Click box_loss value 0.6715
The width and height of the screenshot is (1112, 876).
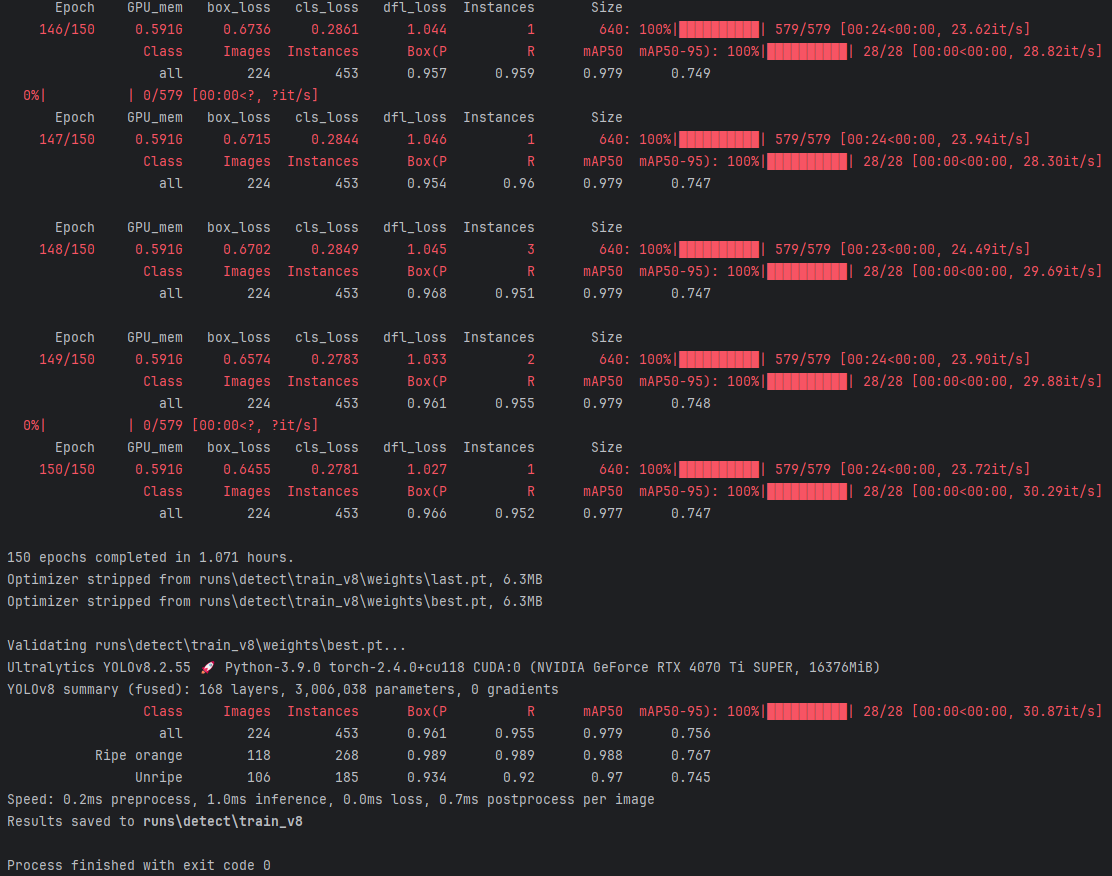[247, 140]
